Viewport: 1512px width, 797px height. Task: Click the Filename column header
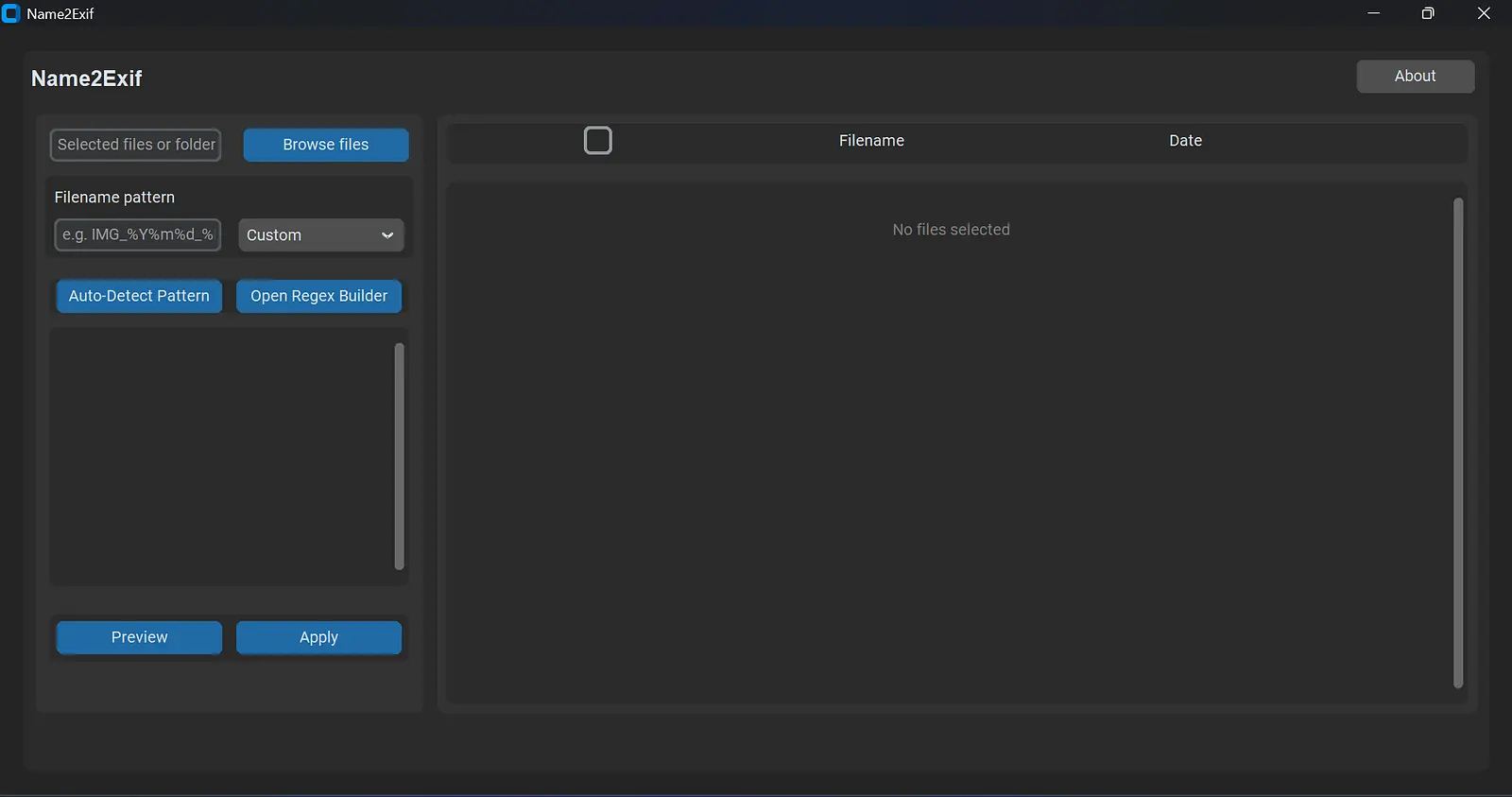pyautogui.click(x=871, y=141)
